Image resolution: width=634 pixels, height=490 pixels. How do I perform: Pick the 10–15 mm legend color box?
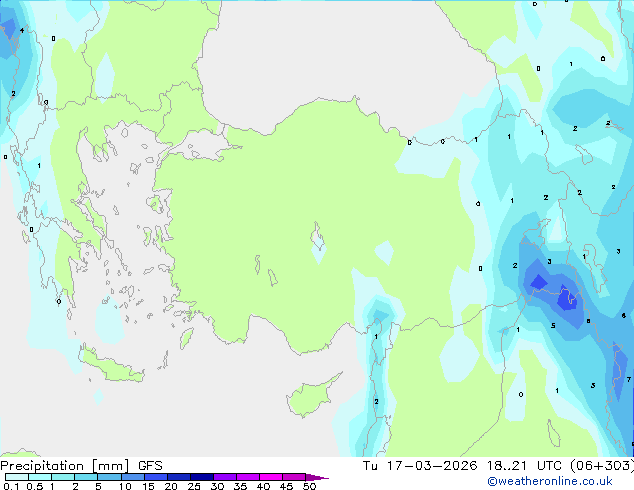132,477
